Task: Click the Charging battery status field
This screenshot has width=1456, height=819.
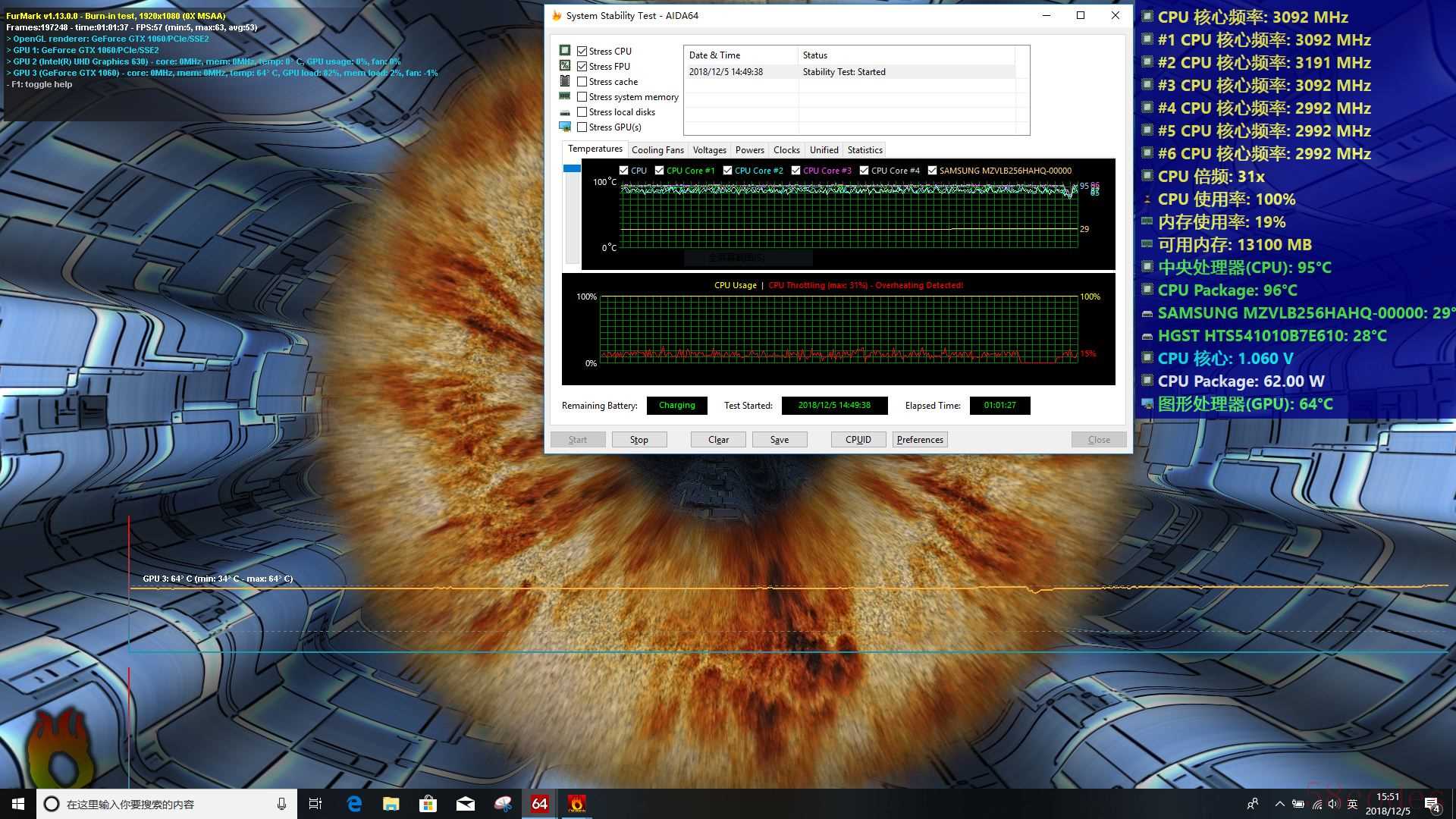Action: (676, 406)
